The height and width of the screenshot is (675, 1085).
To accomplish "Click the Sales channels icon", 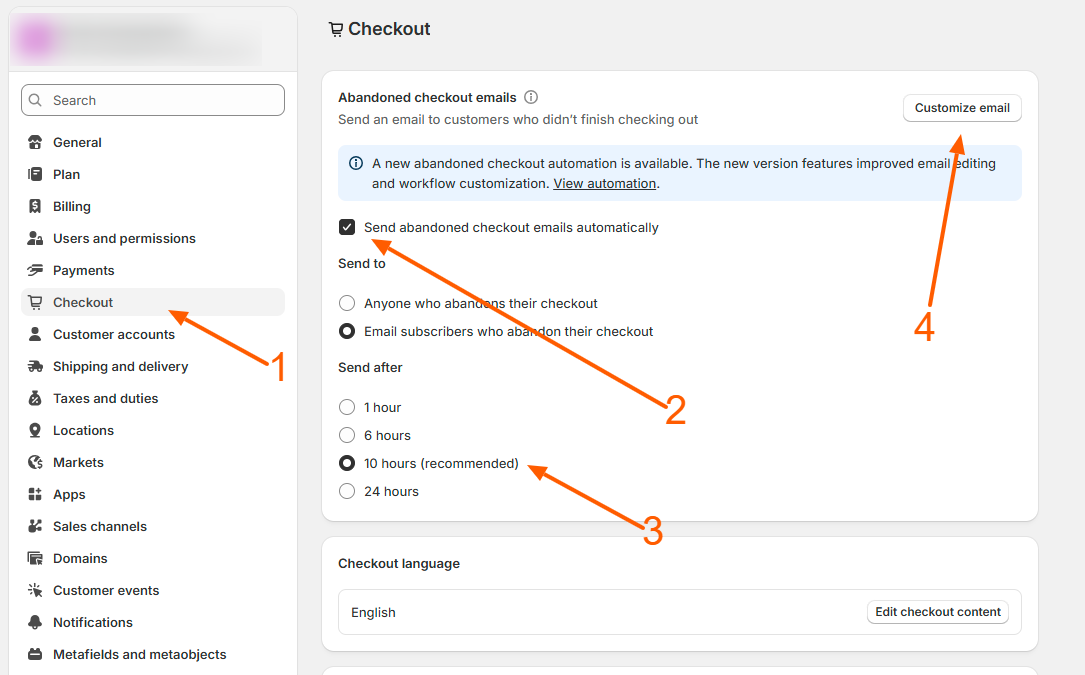I will click(x=35, y=526).
